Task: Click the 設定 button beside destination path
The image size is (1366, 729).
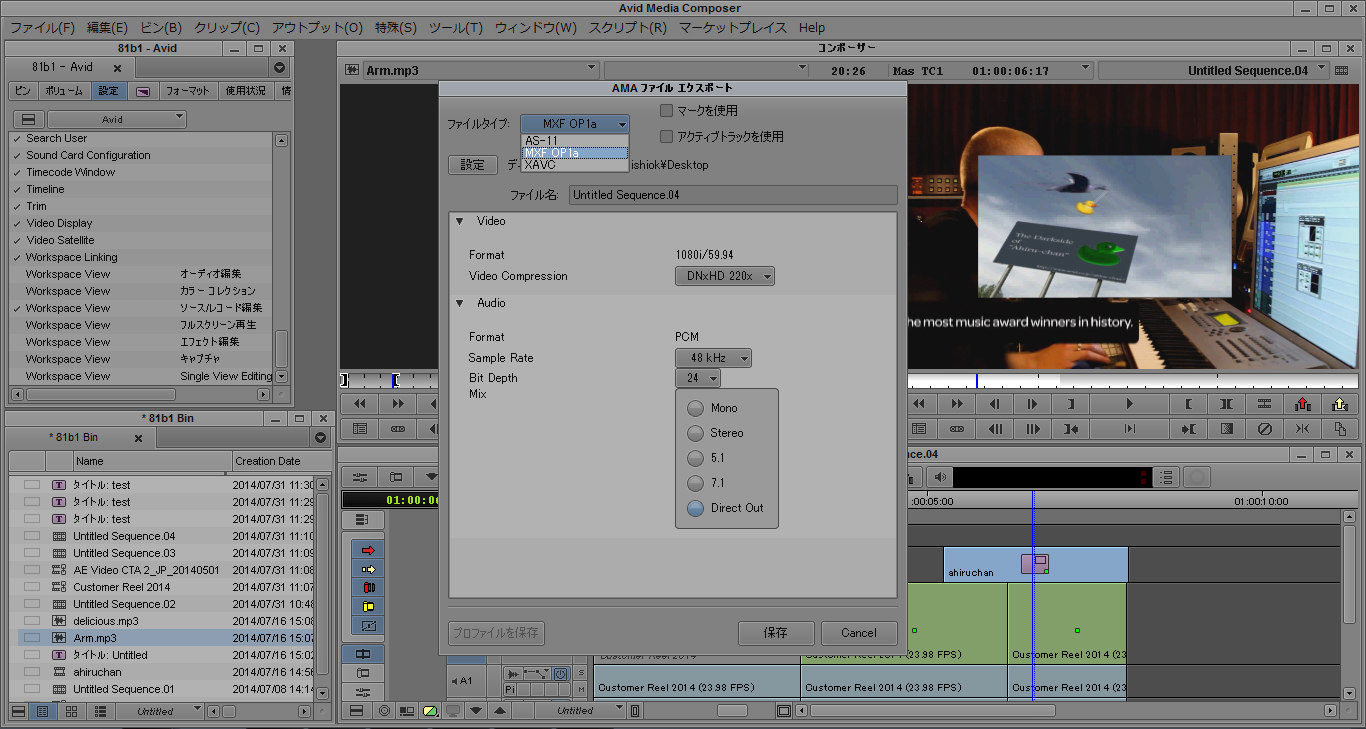Action: tap(473, 165)
